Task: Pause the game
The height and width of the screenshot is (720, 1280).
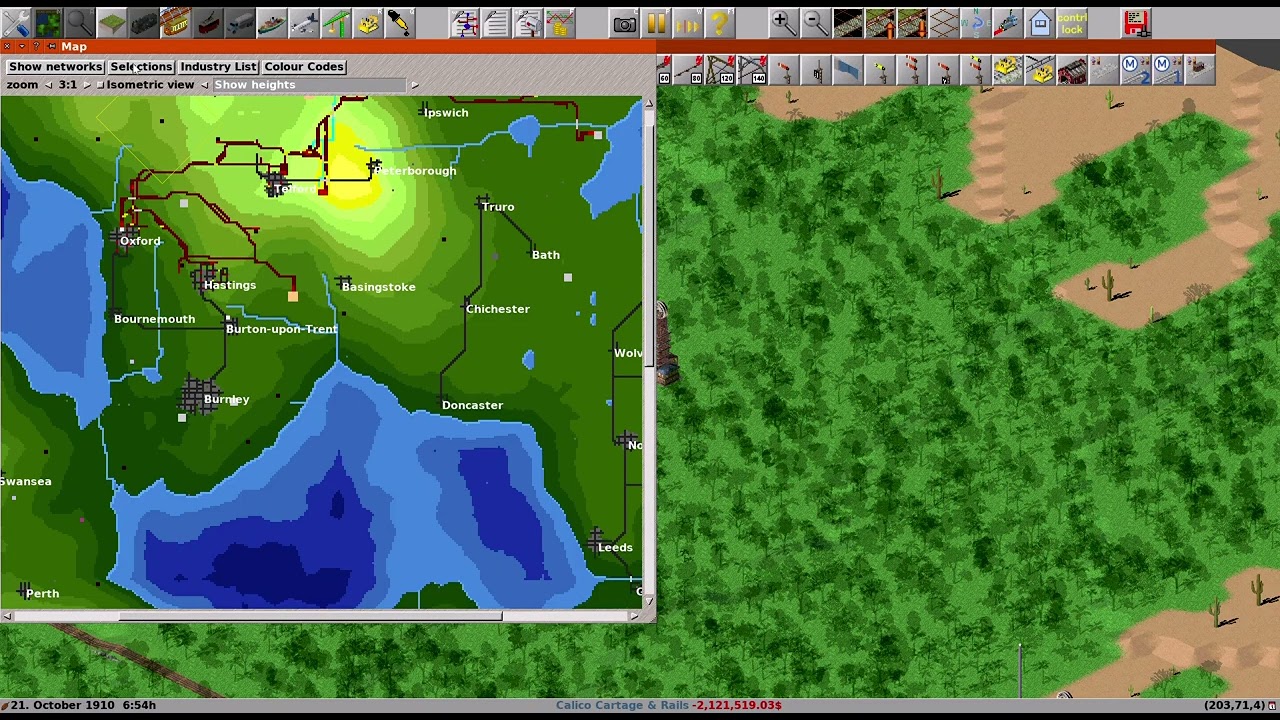Action: (x=656, y=22)
